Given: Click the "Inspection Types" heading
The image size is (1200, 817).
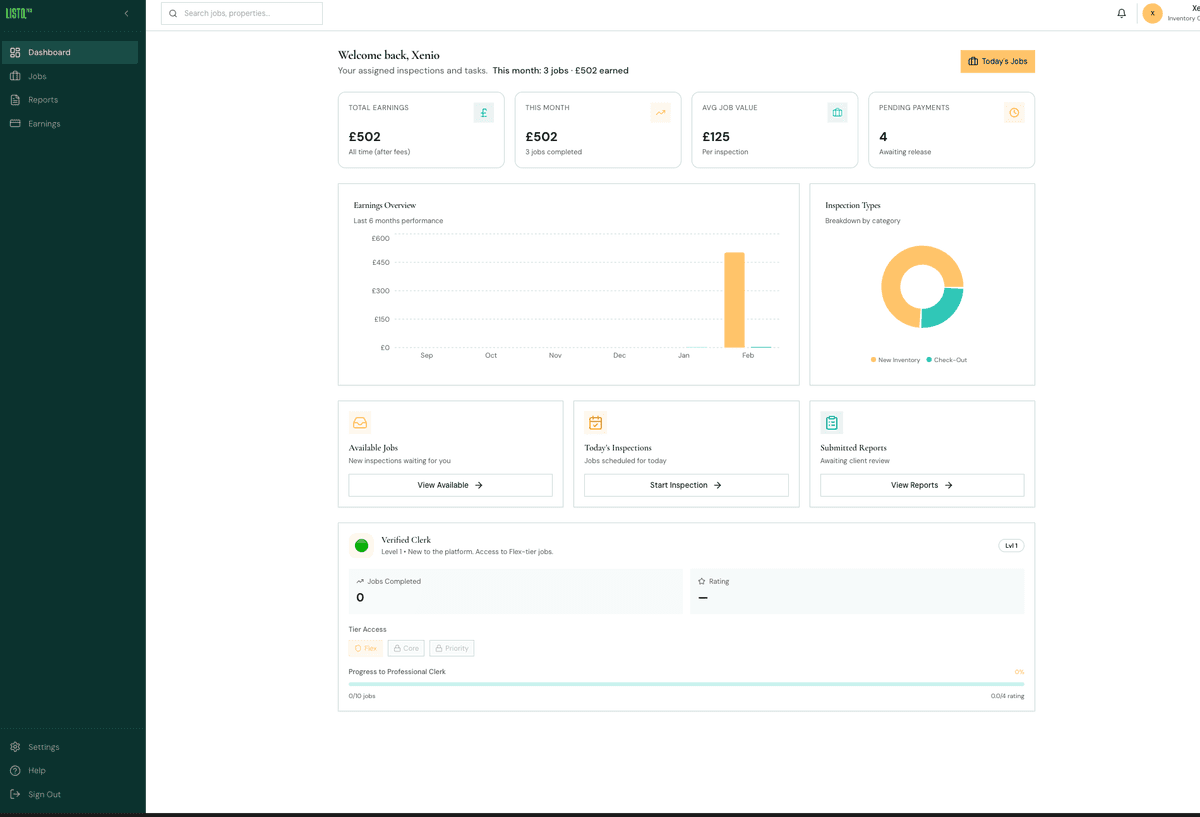Looking at the screenshot, I should click(x=853, y=205).
